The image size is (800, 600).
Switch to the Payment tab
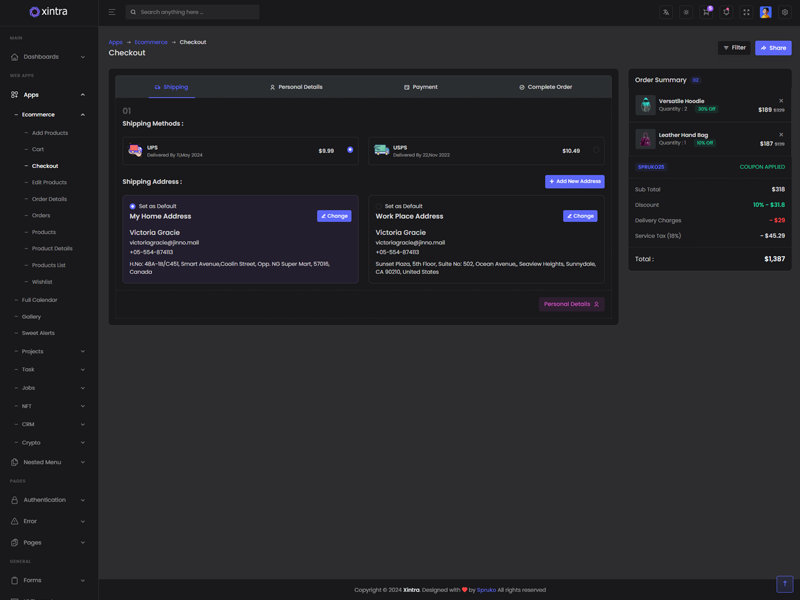coord(421,87)
